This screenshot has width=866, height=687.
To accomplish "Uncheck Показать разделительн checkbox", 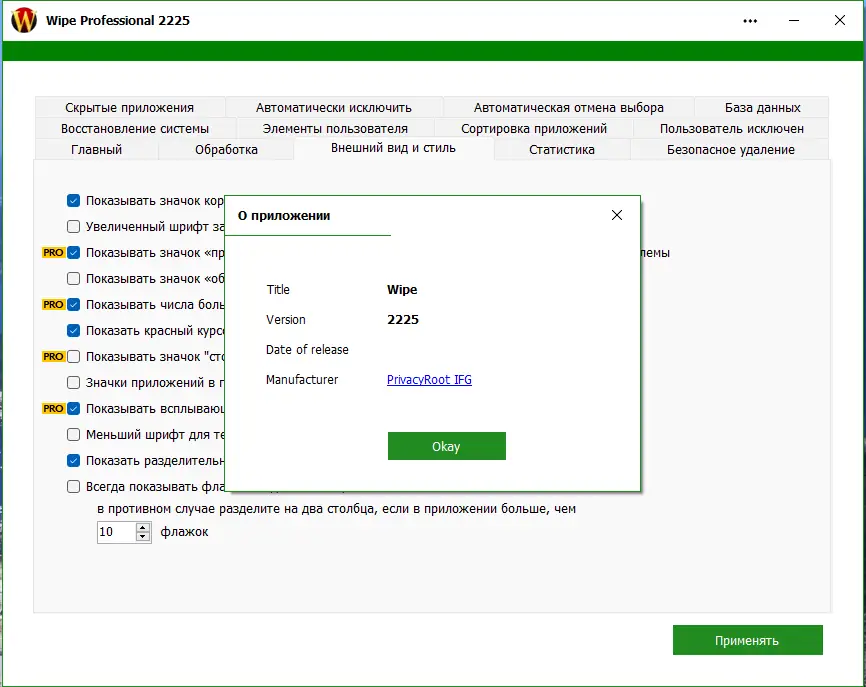I will [x=73, y=460].
